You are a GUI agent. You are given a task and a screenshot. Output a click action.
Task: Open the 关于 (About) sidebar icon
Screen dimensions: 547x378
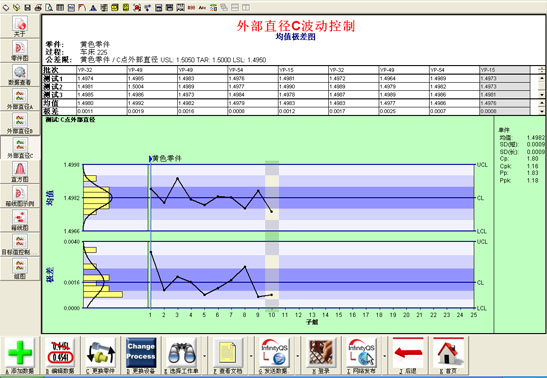[x=20, y=27]
